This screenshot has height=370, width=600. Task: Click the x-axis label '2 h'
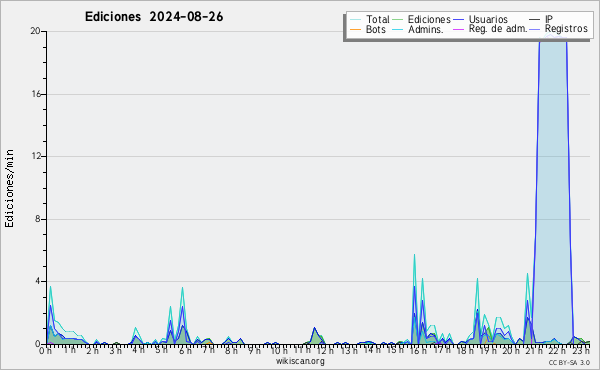click(92, 350)
